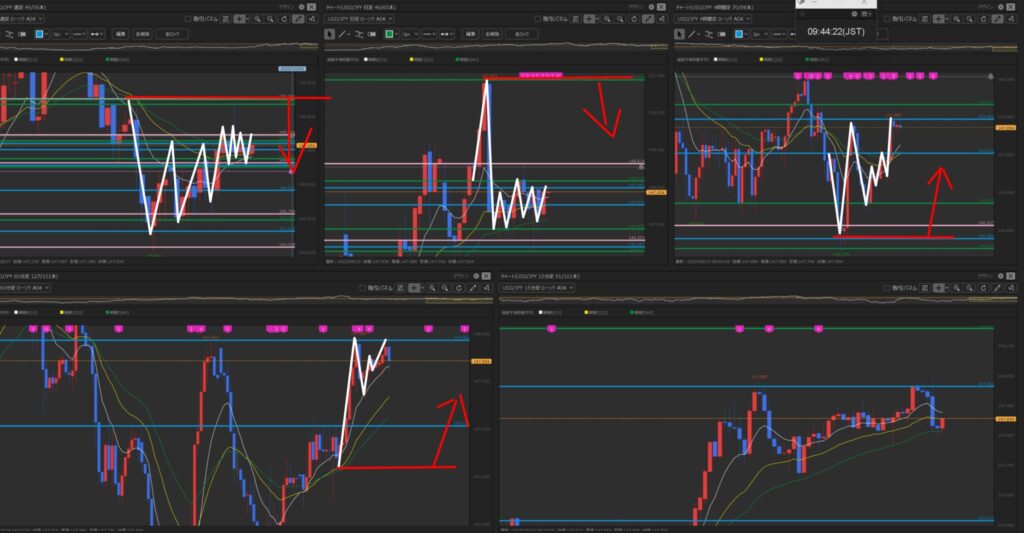Toggle the yellow moving average legend in daily panel
This screenshot has width=1024, height=533.
[421, 59]
